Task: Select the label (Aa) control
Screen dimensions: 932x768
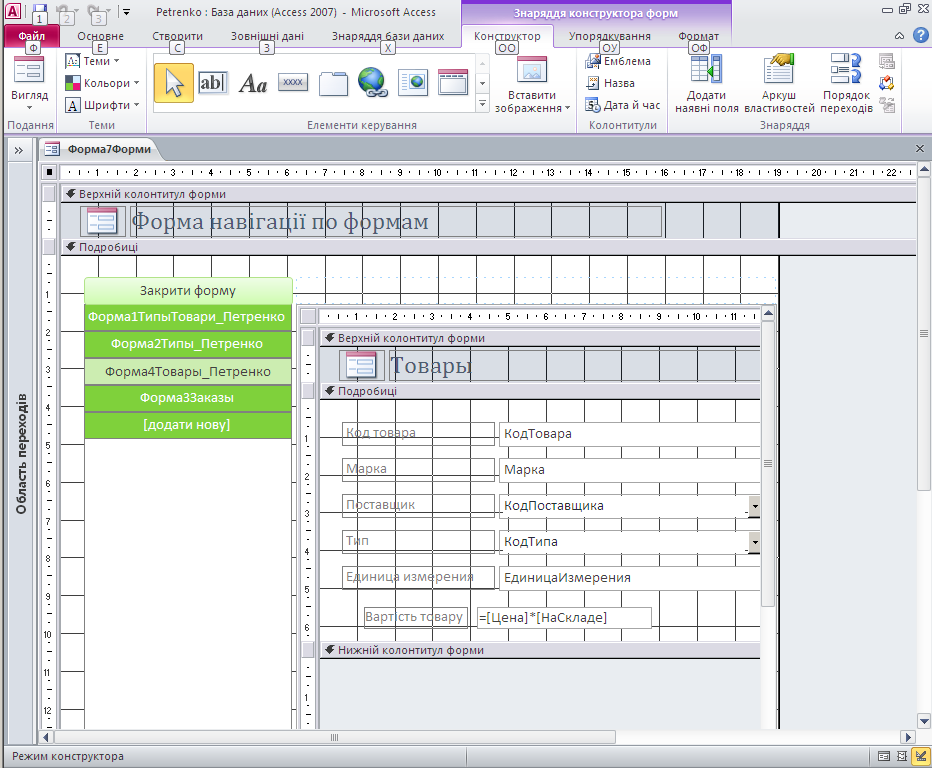Action: click(253, 83)
